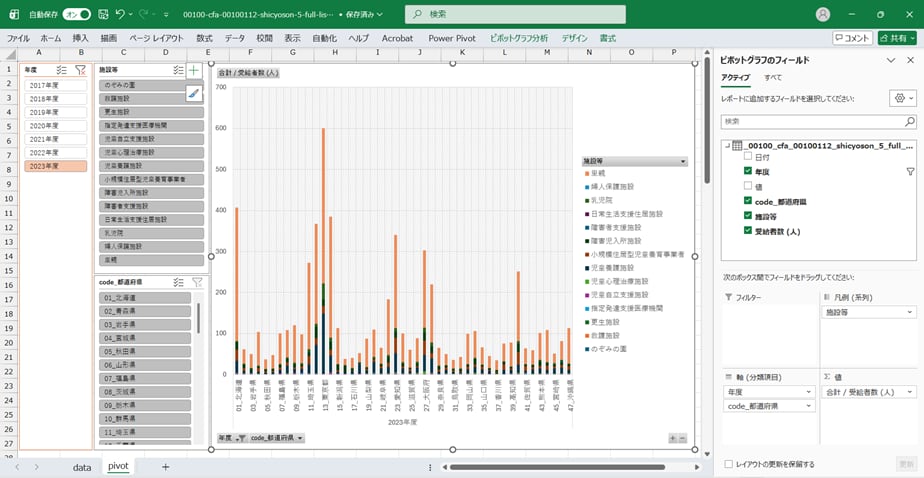This screenshot has height=478, width=924.
Task: Open chart styles paintbrush button
Action: [194, 93]
